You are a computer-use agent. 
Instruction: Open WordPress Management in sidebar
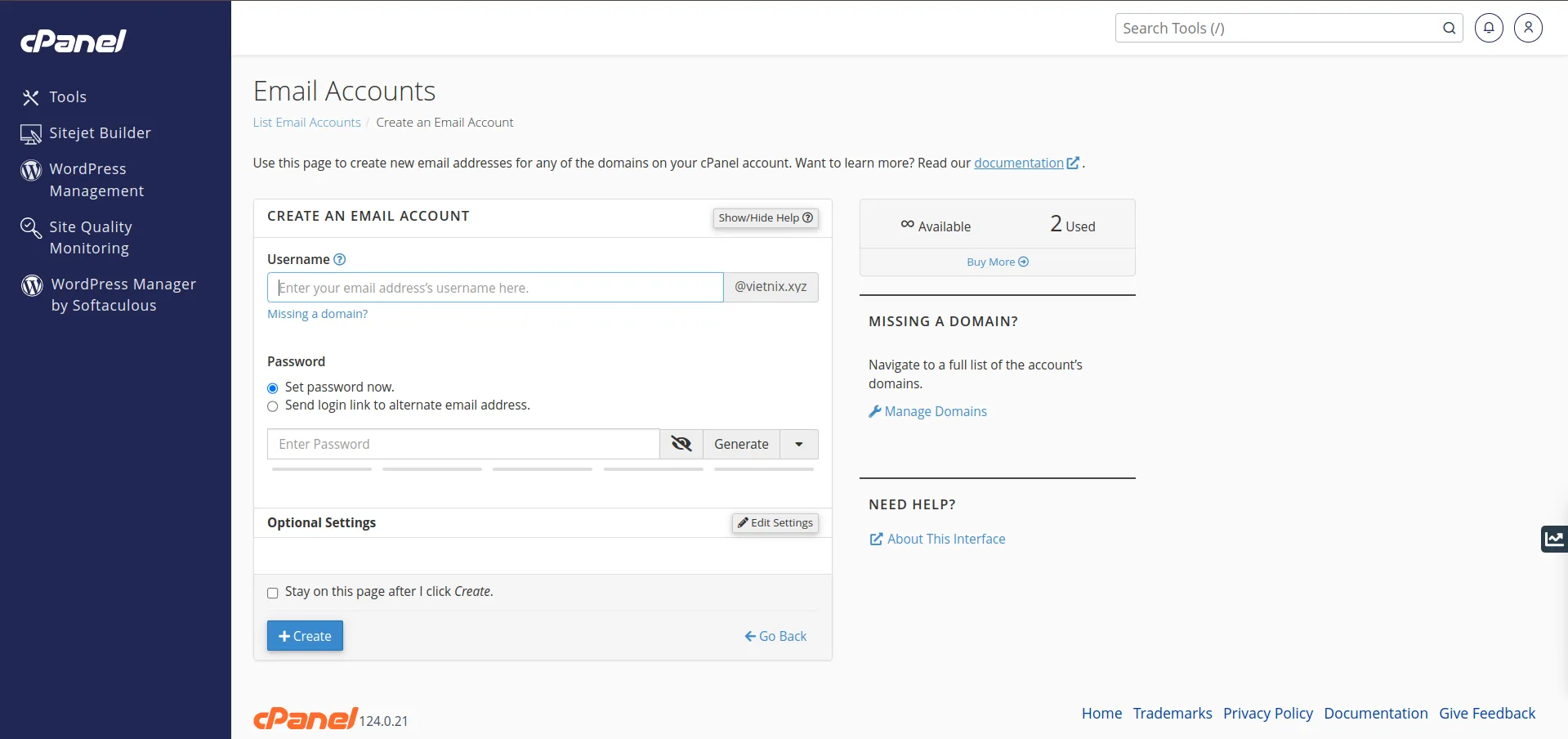click(x=83, y=180)
